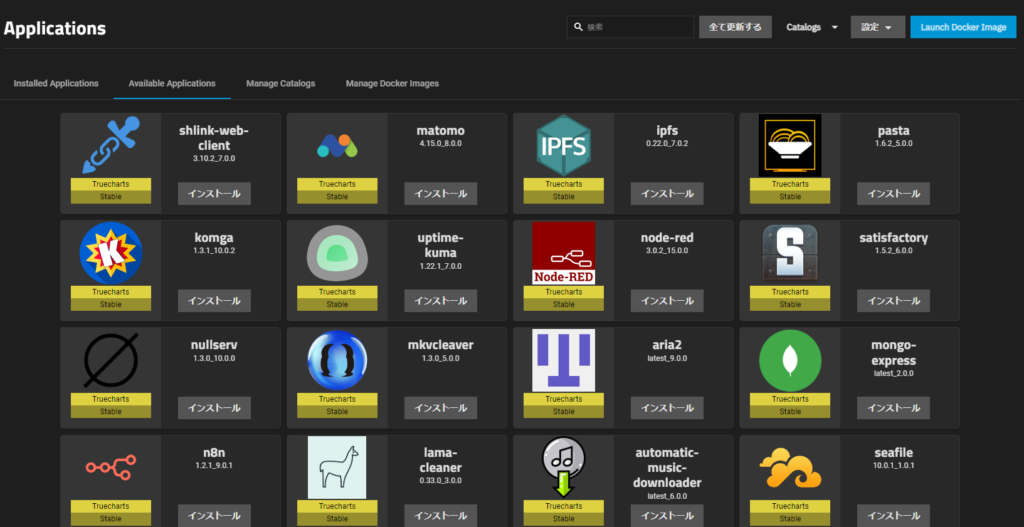Screen dimensions: 1024x527
Task: Click the satisfactory app icon
Action: pyautogui.click(x=790, y=252)
